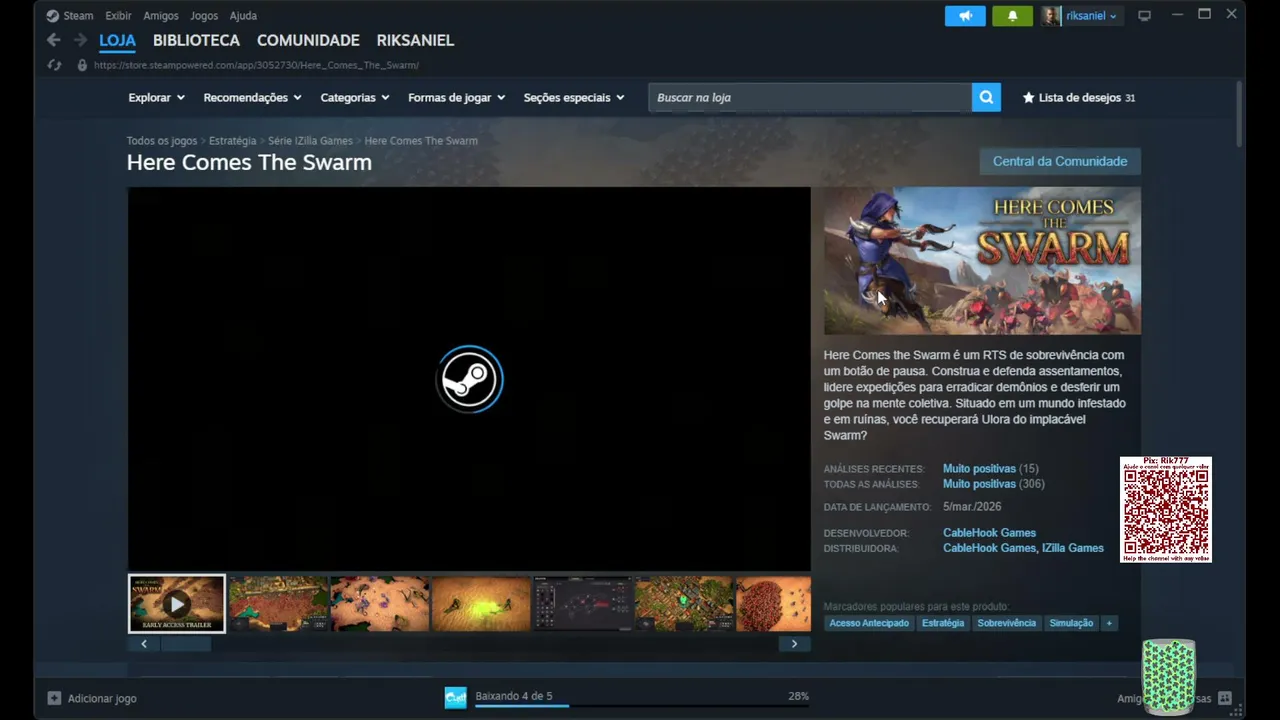Enter Big Picture mode via monitor icon
Image resolution: width=1280 pixels, height=720 pixels.
pyautogui.click(x=1145, y=16)
